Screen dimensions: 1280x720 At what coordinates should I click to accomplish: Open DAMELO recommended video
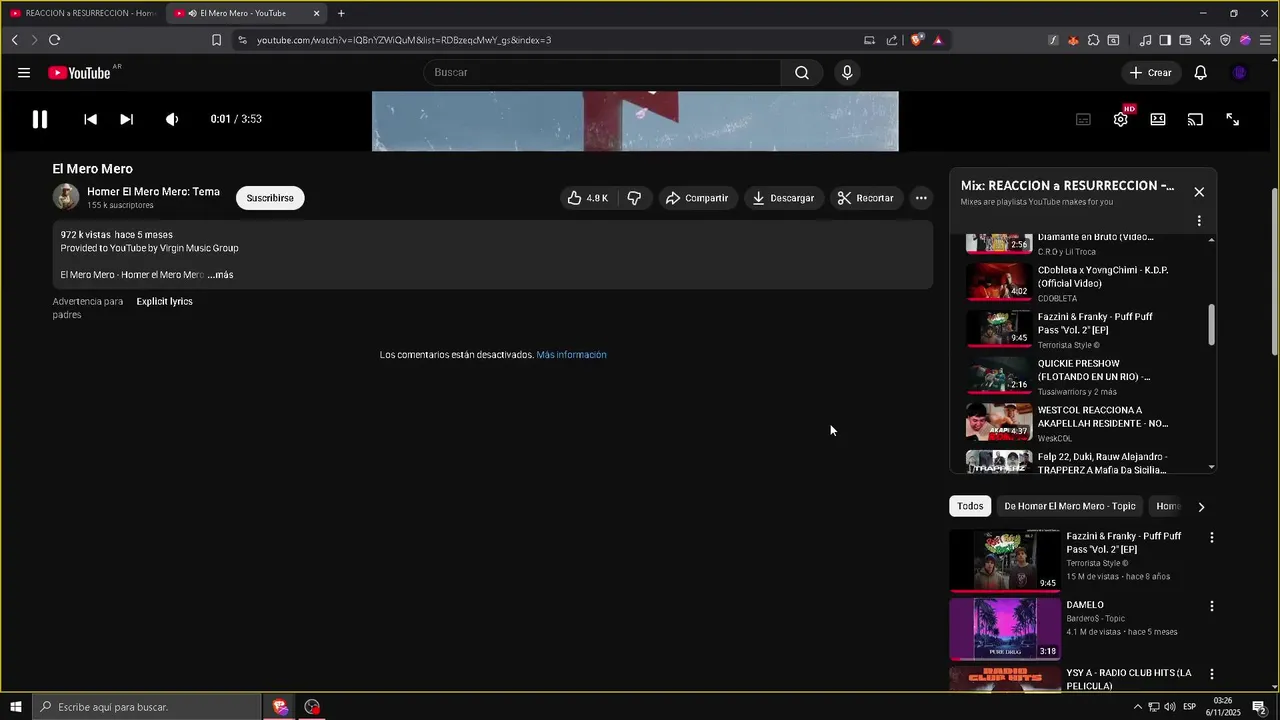click(x=1004, y=629)
